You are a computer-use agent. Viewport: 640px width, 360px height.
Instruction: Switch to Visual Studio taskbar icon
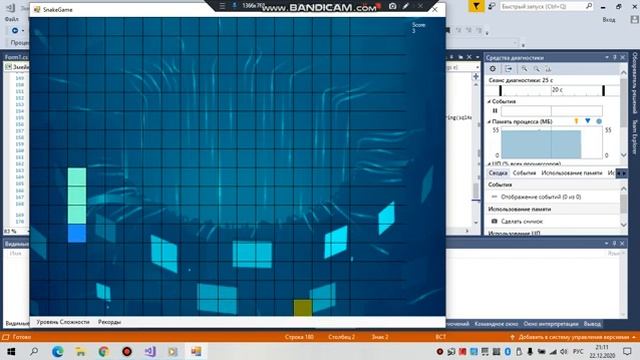(150, 351)
